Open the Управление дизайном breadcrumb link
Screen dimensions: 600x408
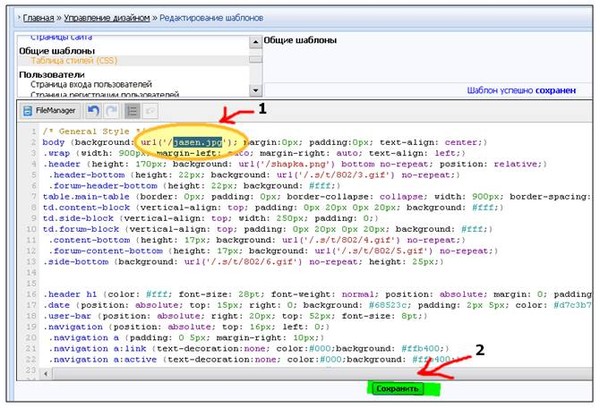[x=107, y=18]
